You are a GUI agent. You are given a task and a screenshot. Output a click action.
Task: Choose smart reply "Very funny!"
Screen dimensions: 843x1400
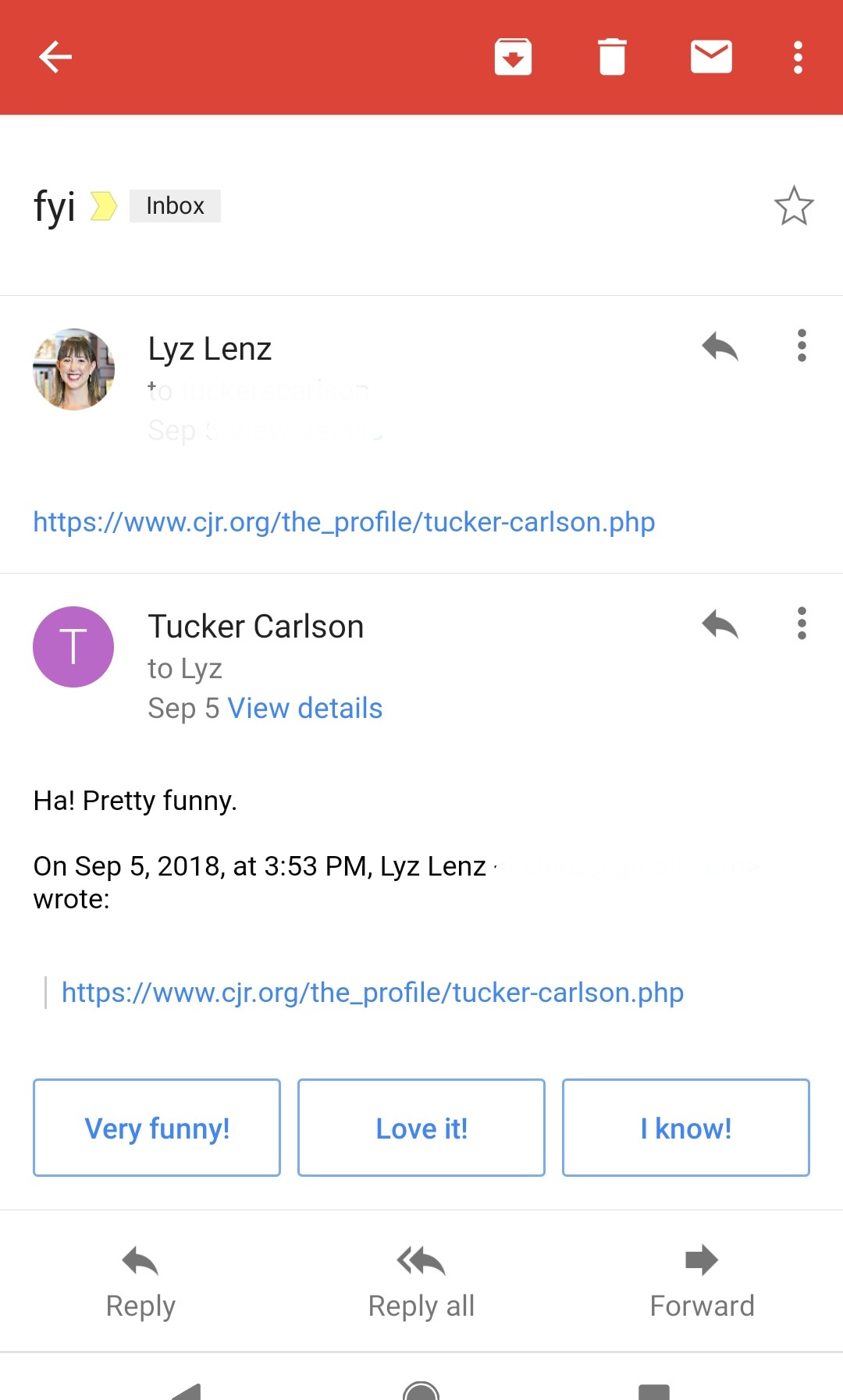coord(157,1128)
